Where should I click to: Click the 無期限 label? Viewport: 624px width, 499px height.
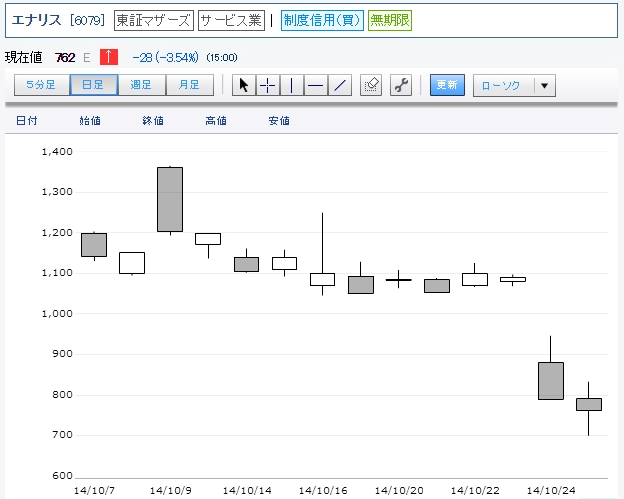tap(390, 20)
